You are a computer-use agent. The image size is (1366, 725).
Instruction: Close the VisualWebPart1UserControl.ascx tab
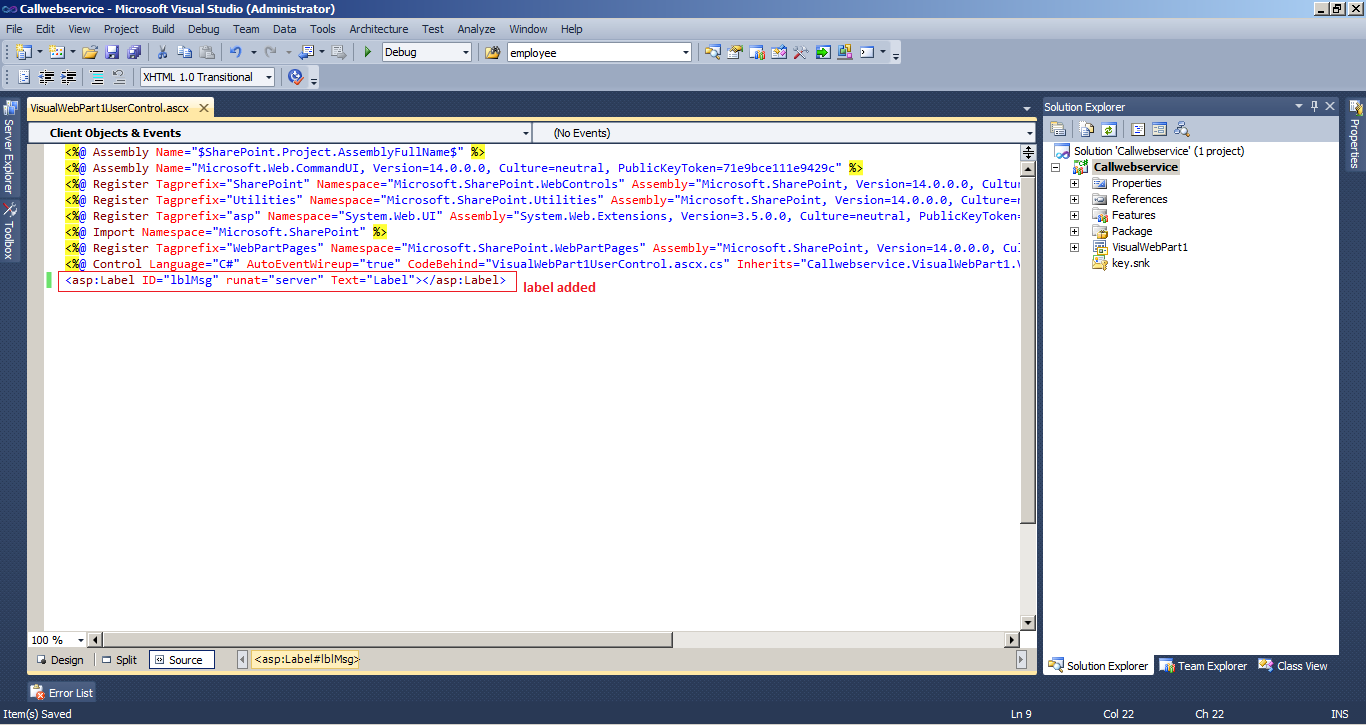203,108
